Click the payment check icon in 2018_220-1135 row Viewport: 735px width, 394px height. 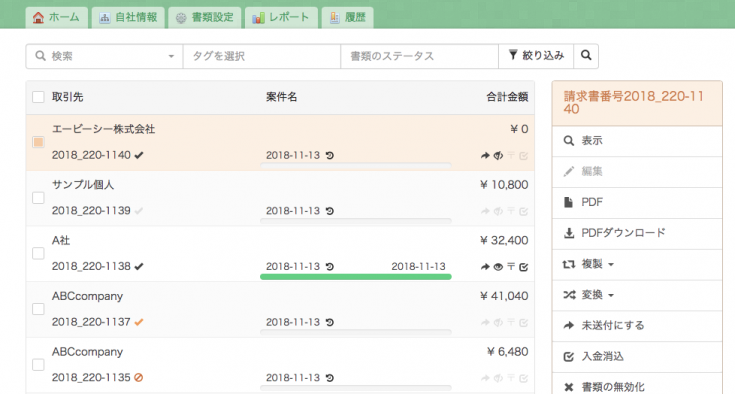(524, 378)
